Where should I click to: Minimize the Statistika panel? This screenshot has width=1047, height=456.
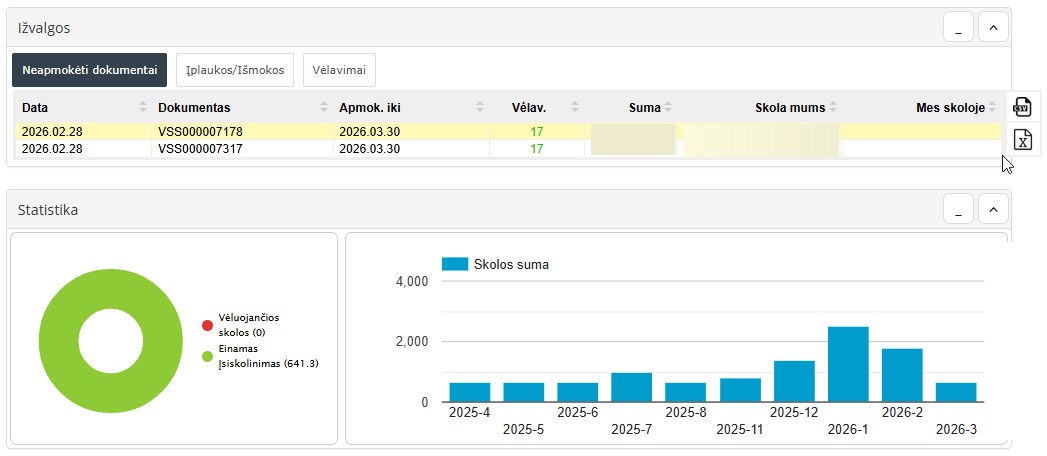click(x=958, y=209)
